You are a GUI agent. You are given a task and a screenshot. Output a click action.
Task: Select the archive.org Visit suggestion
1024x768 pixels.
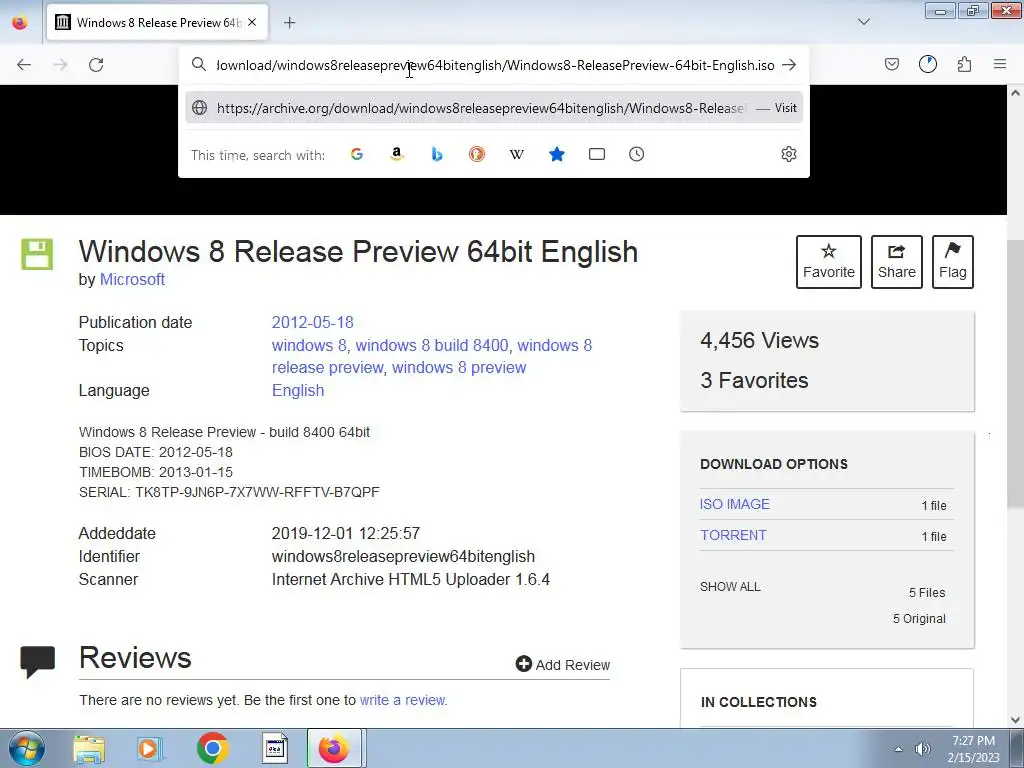pos(494,108)
